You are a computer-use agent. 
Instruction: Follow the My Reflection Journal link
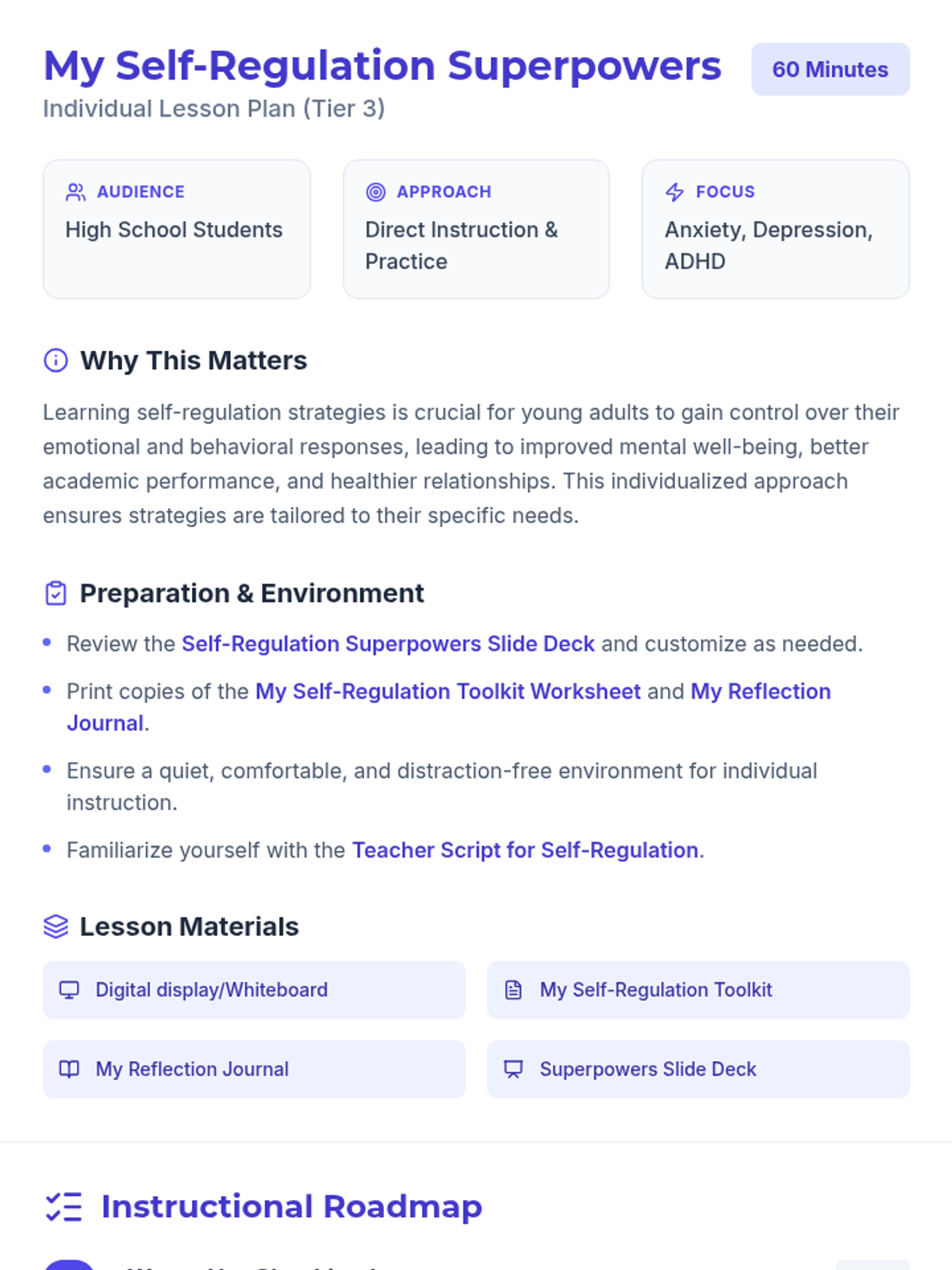(x=760, y=692)
